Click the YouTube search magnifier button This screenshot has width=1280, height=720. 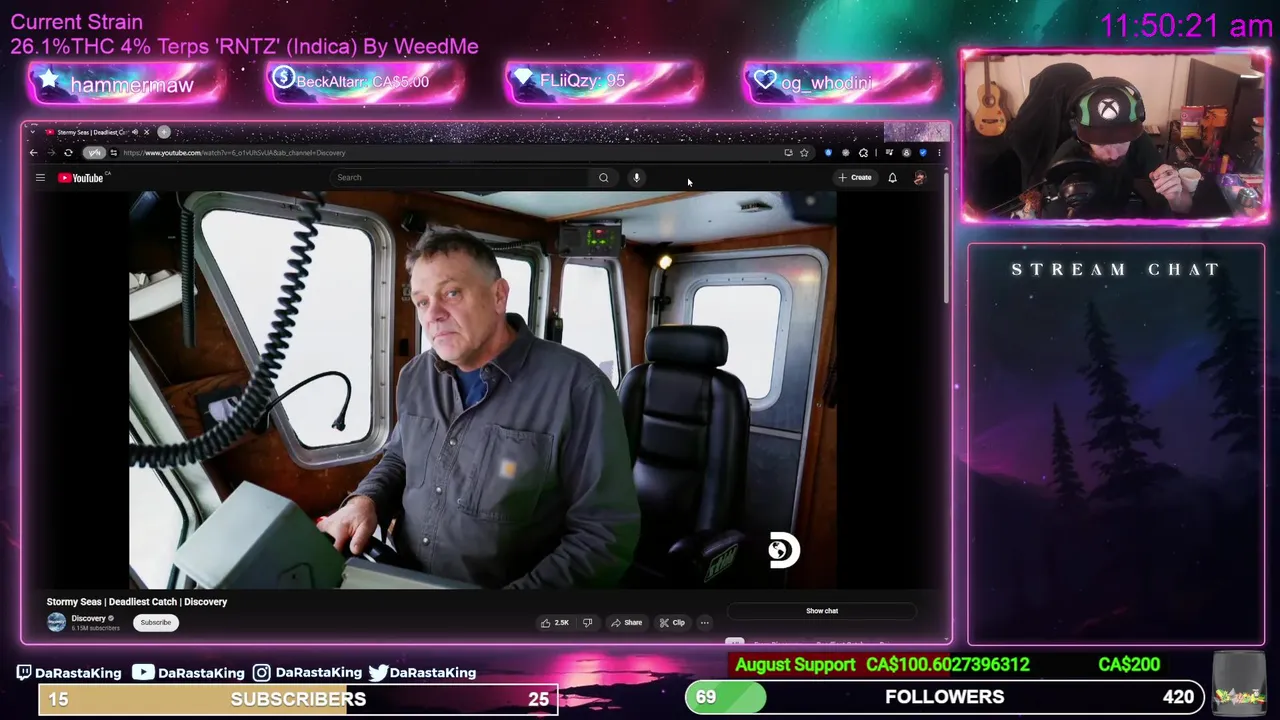point(603,178)
